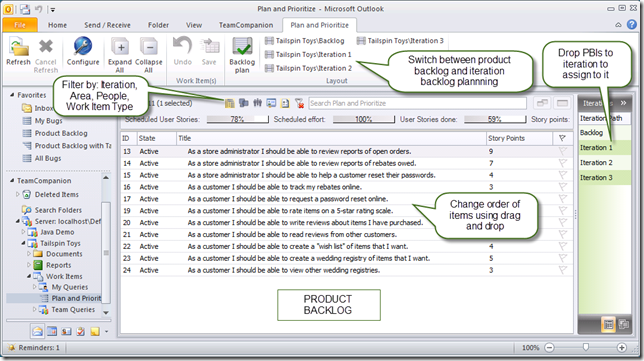Expand the Documents folder node

[29, 254]
